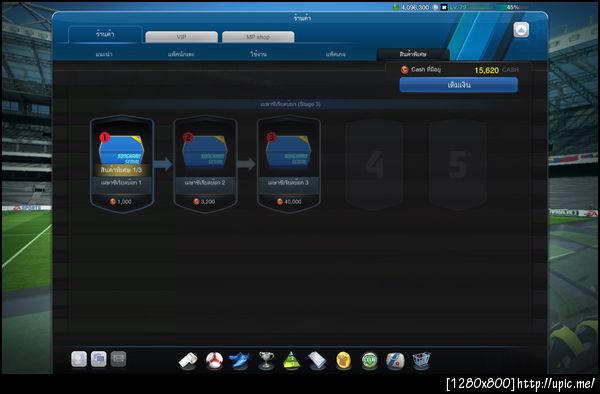Click the Stage 3 section header text
Image resolution: width=600 pixels, height=394 pixels.
(x=290, y=104)
